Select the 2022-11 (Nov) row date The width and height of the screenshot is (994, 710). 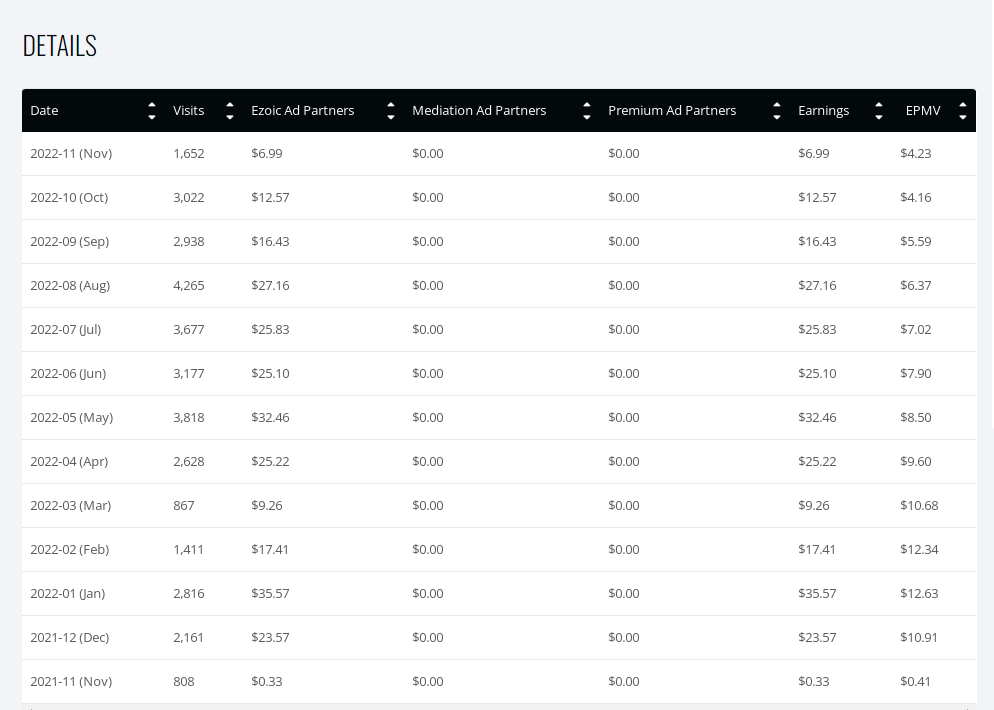71,153
